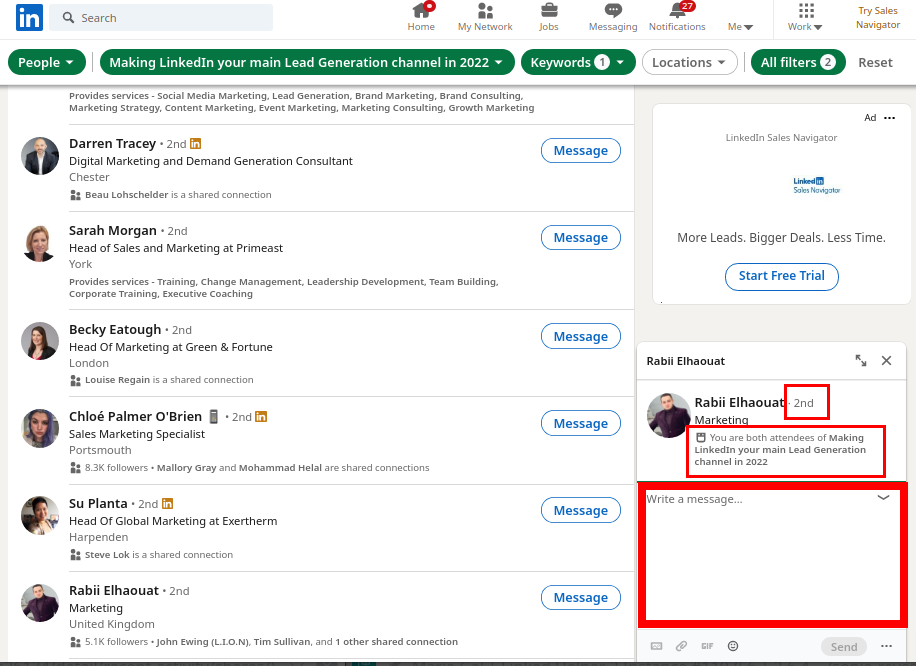Click in the Write a message box

771,555
